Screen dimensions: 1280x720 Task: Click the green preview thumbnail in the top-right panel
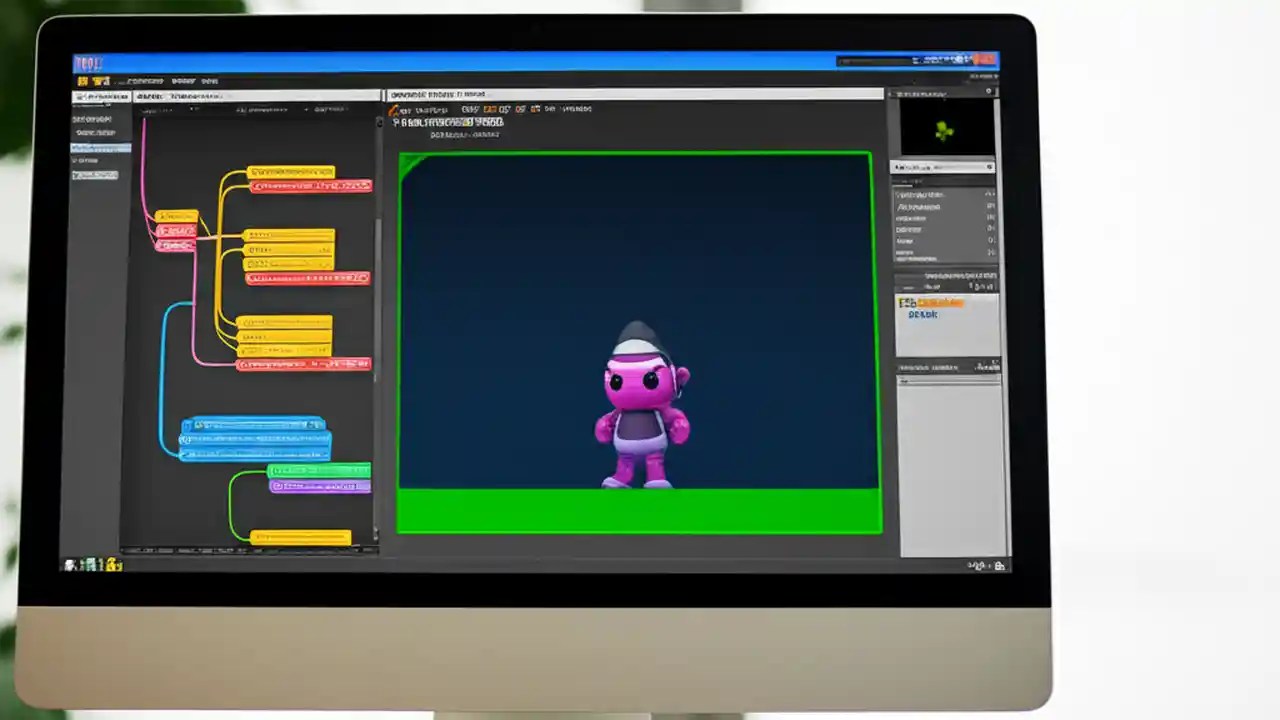coord(944,131)
